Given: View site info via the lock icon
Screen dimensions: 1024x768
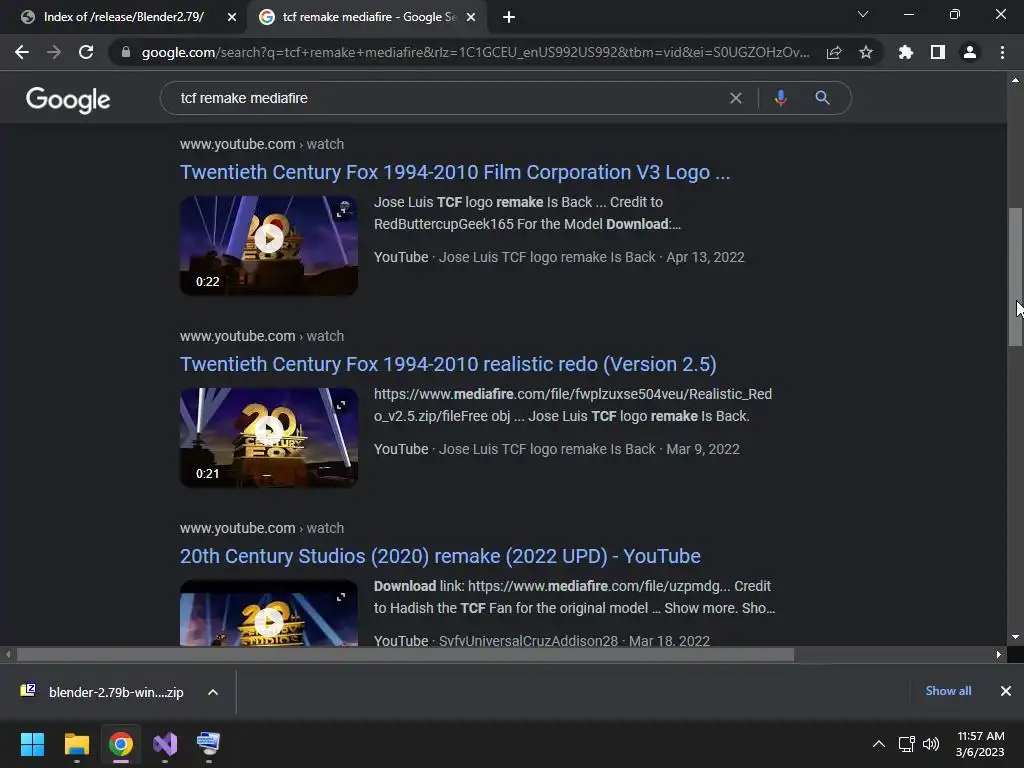Looking at the screenshot, I should [x=125, y=52].
